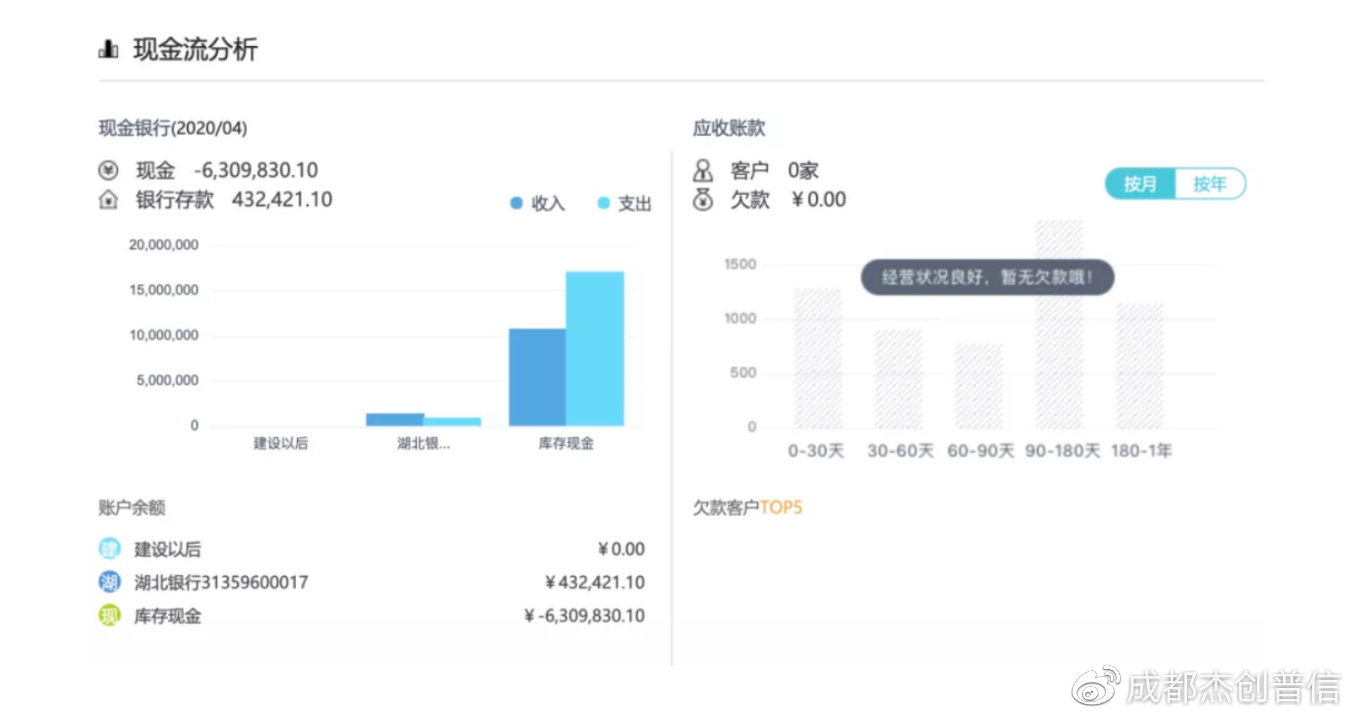The width and height of the screenshot is (1353, 720).
Task: Click the 建 account icon for 建设以后
Action: click(x=109, y=549)
